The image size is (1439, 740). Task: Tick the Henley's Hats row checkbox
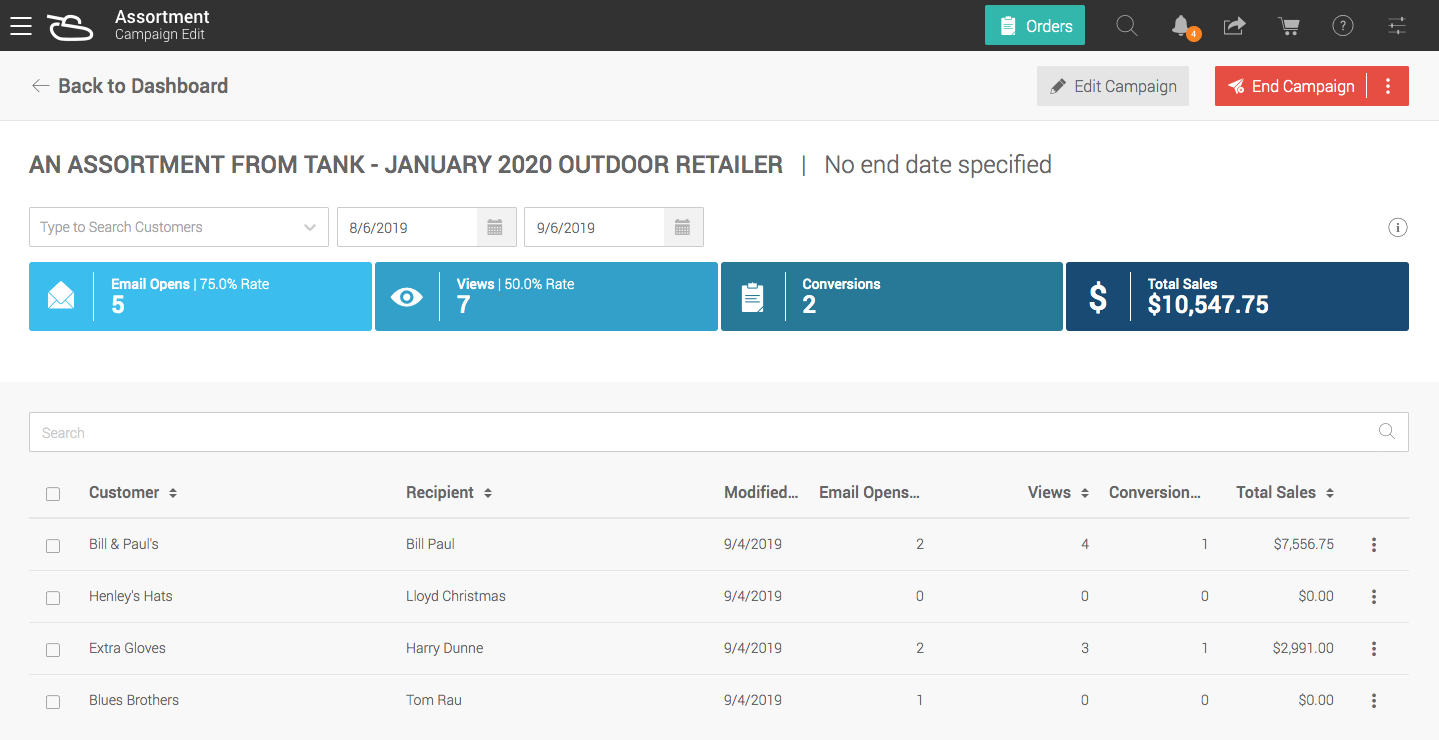(x=53, y=598)
